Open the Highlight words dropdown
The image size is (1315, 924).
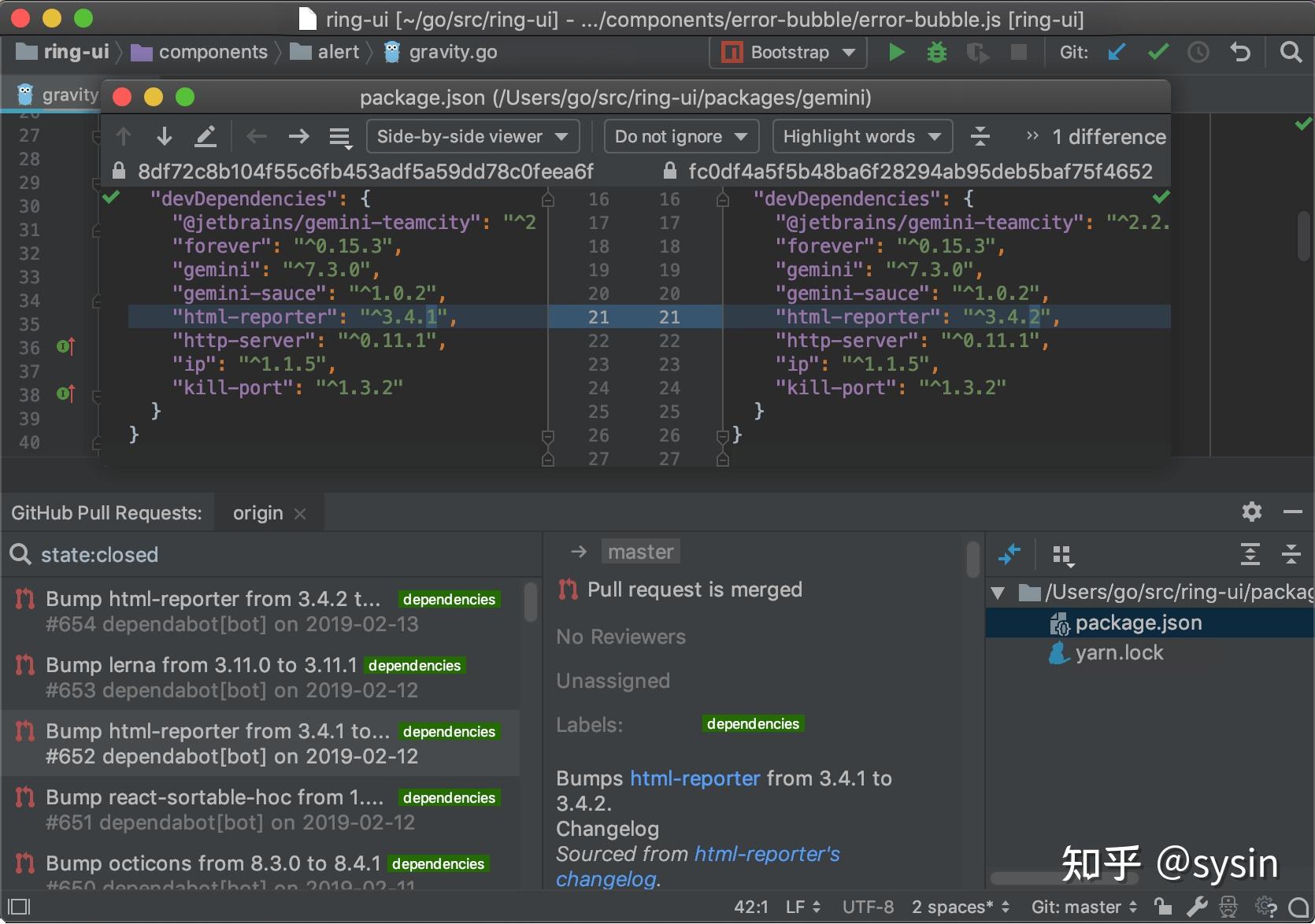(x=861, y=135)
